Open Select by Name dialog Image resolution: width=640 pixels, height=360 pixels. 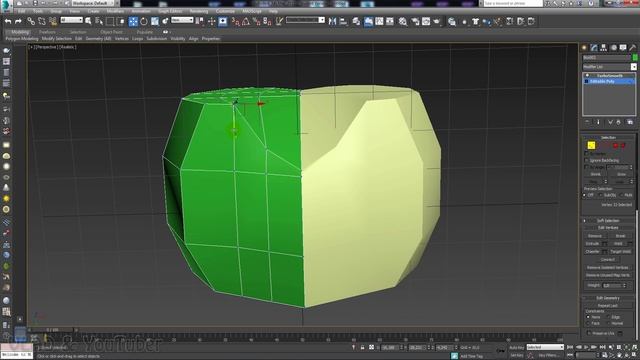[99, 21]
